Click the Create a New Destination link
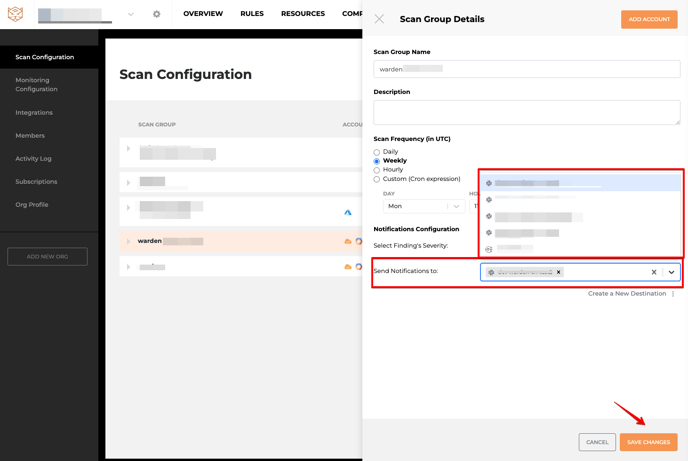Image resolution: width=688 pixels, height=461 pixels. (627, 293)
